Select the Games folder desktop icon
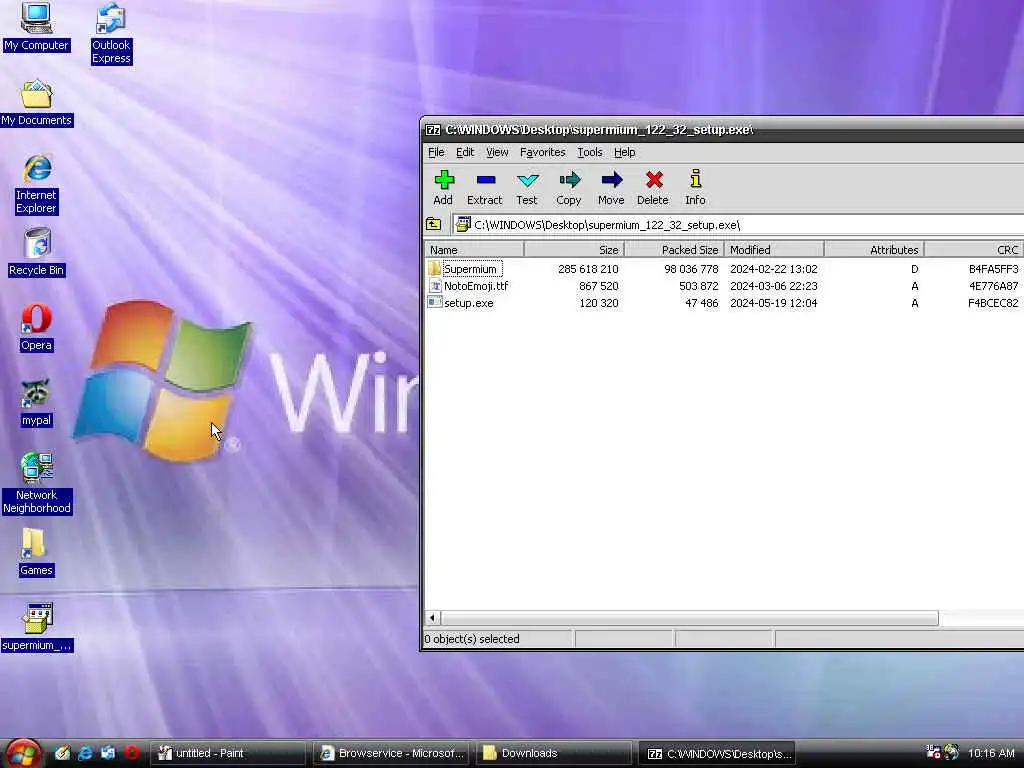The width and height of the screenshot is (1024, 768). 36,553
